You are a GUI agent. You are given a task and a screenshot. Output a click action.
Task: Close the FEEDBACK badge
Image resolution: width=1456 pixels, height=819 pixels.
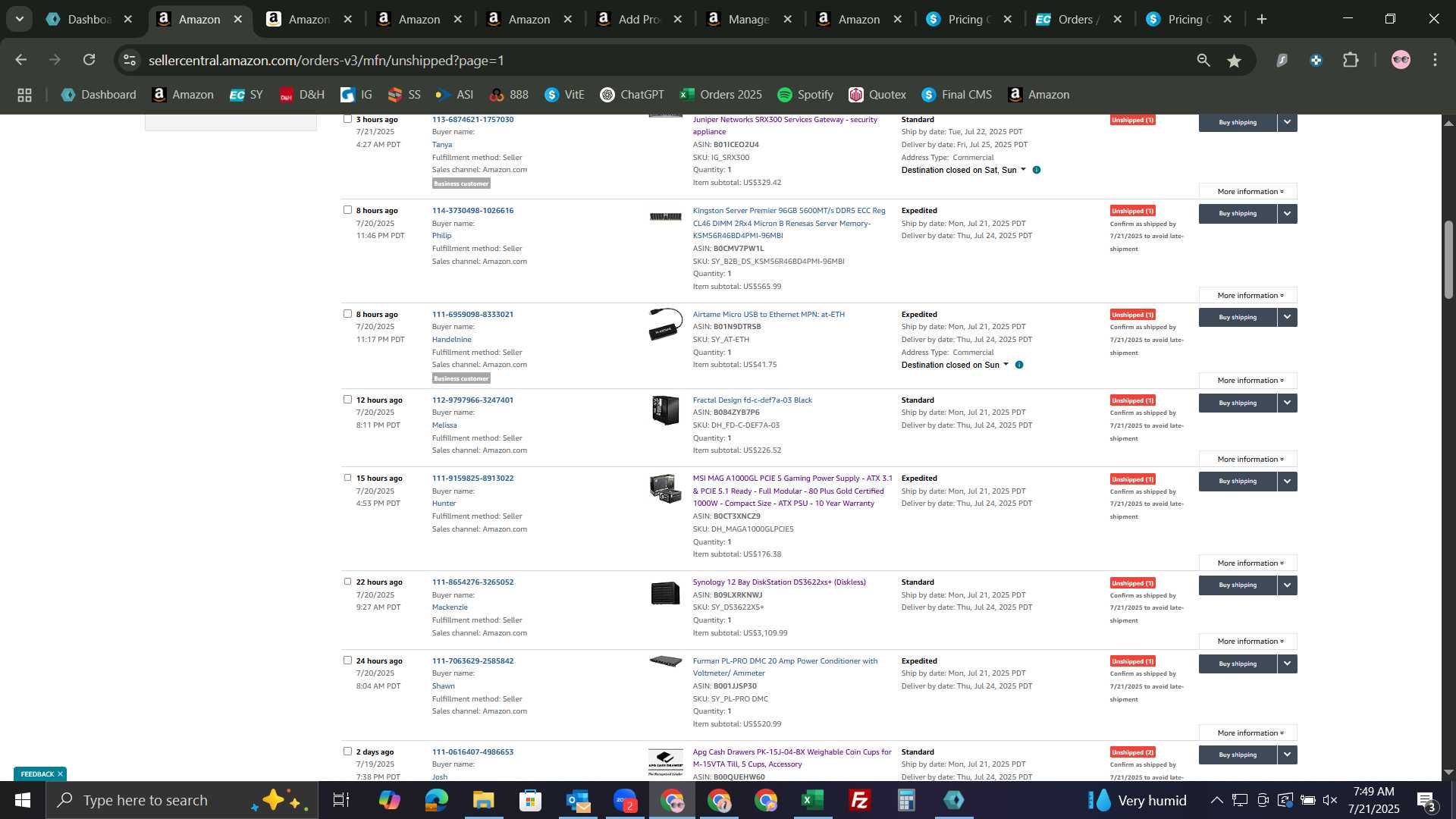click(x=60, y=774)
